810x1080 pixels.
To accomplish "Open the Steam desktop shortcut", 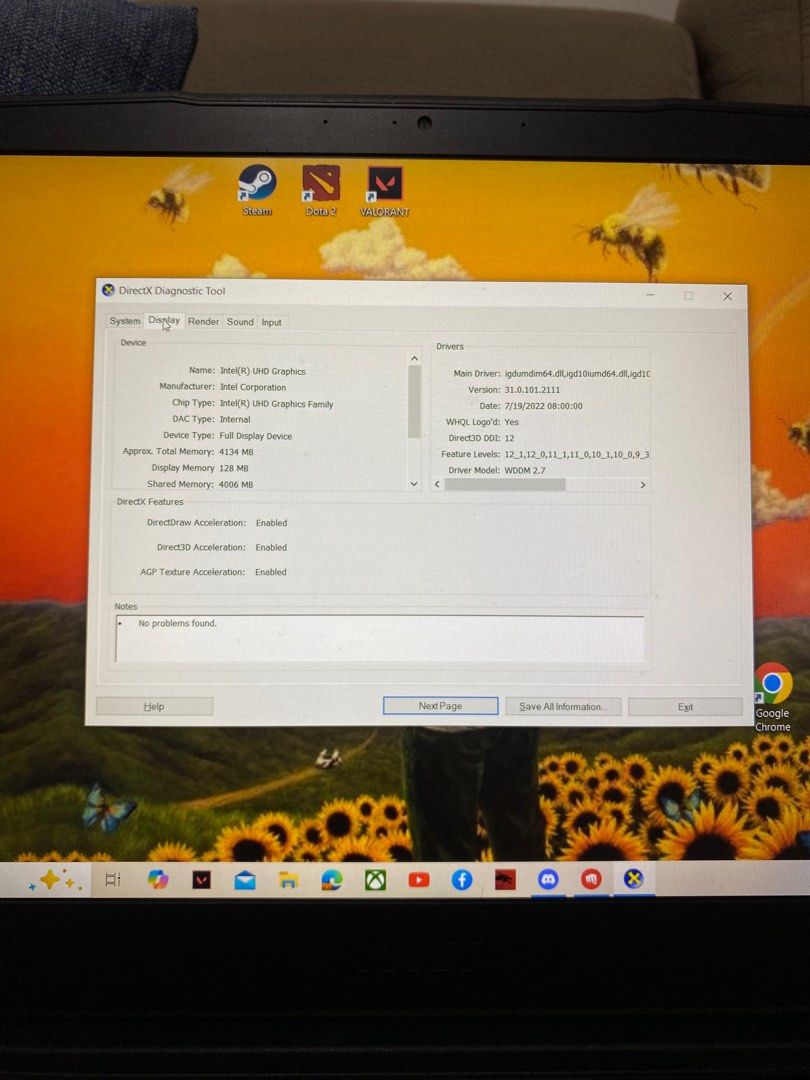I will click(257, 191).
